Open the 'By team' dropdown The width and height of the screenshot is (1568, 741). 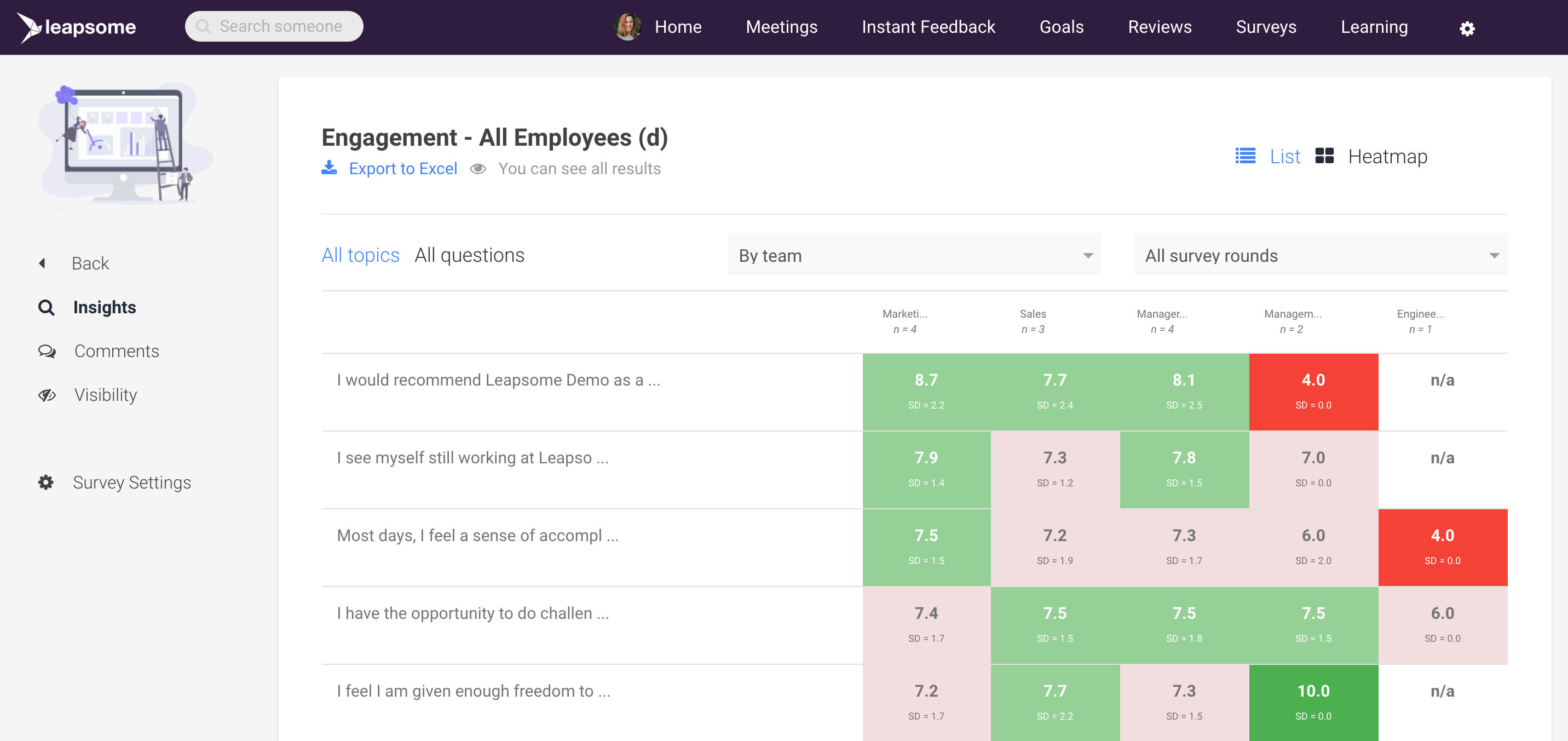[913, 255]
